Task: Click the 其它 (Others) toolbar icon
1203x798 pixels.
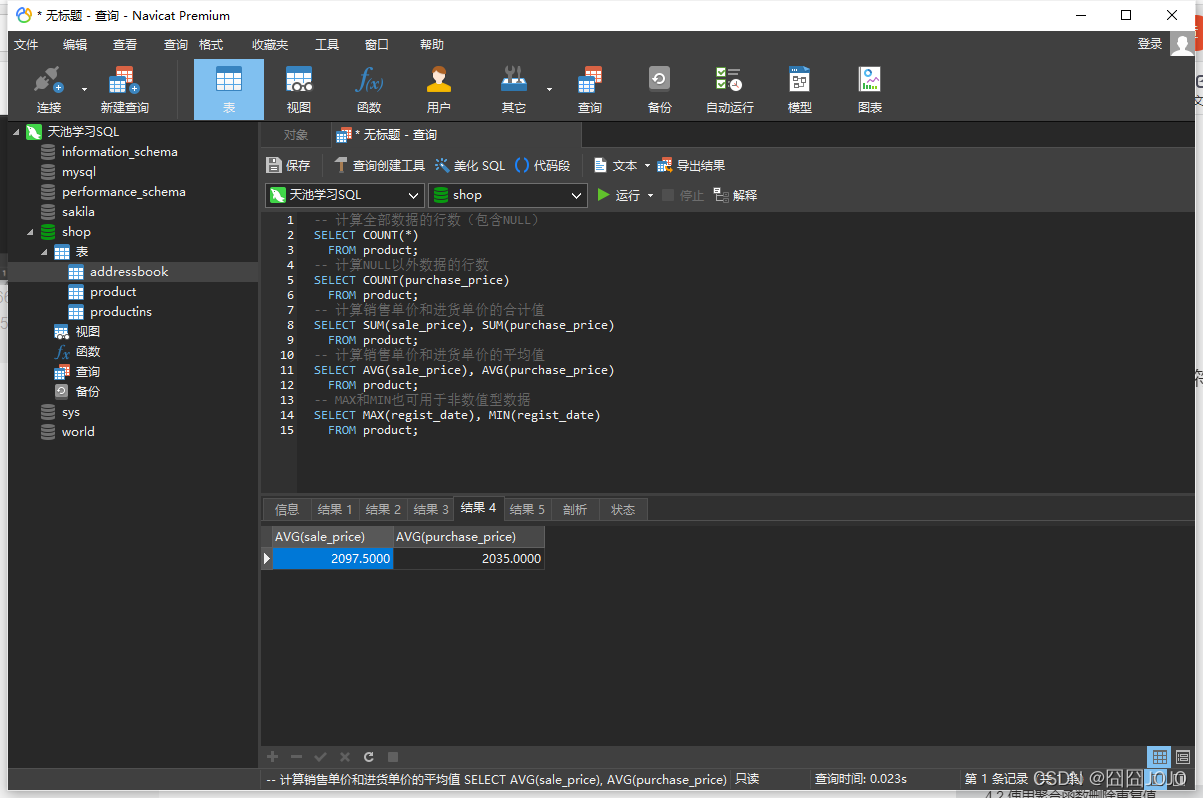Action: [x=514, y=90]
